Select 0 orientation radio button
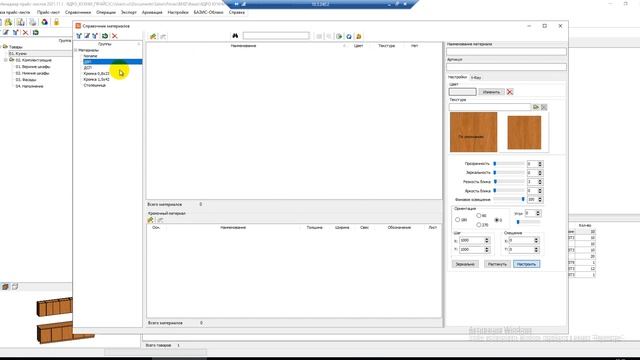640x360 pixels. coord(497,220)
